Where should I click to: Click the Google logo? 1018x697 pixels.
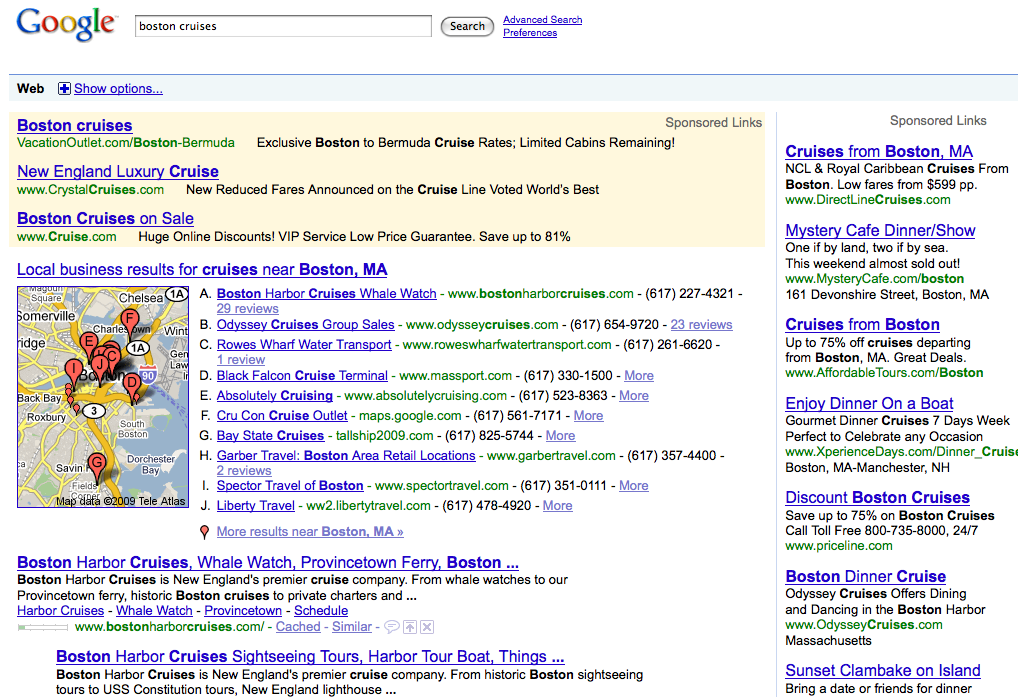67,25
